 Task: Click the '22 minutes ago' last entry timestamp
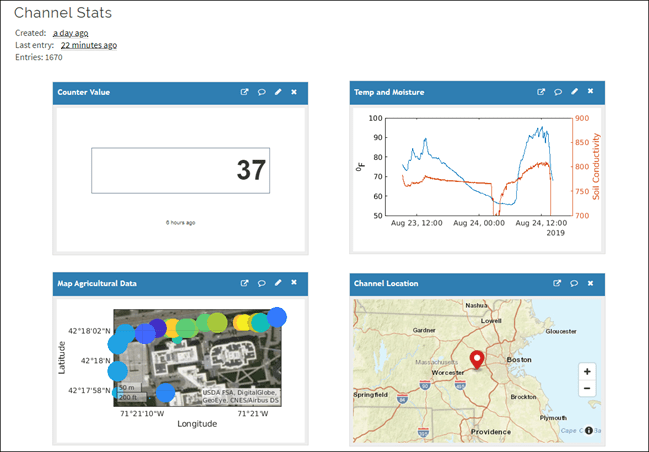89,45
